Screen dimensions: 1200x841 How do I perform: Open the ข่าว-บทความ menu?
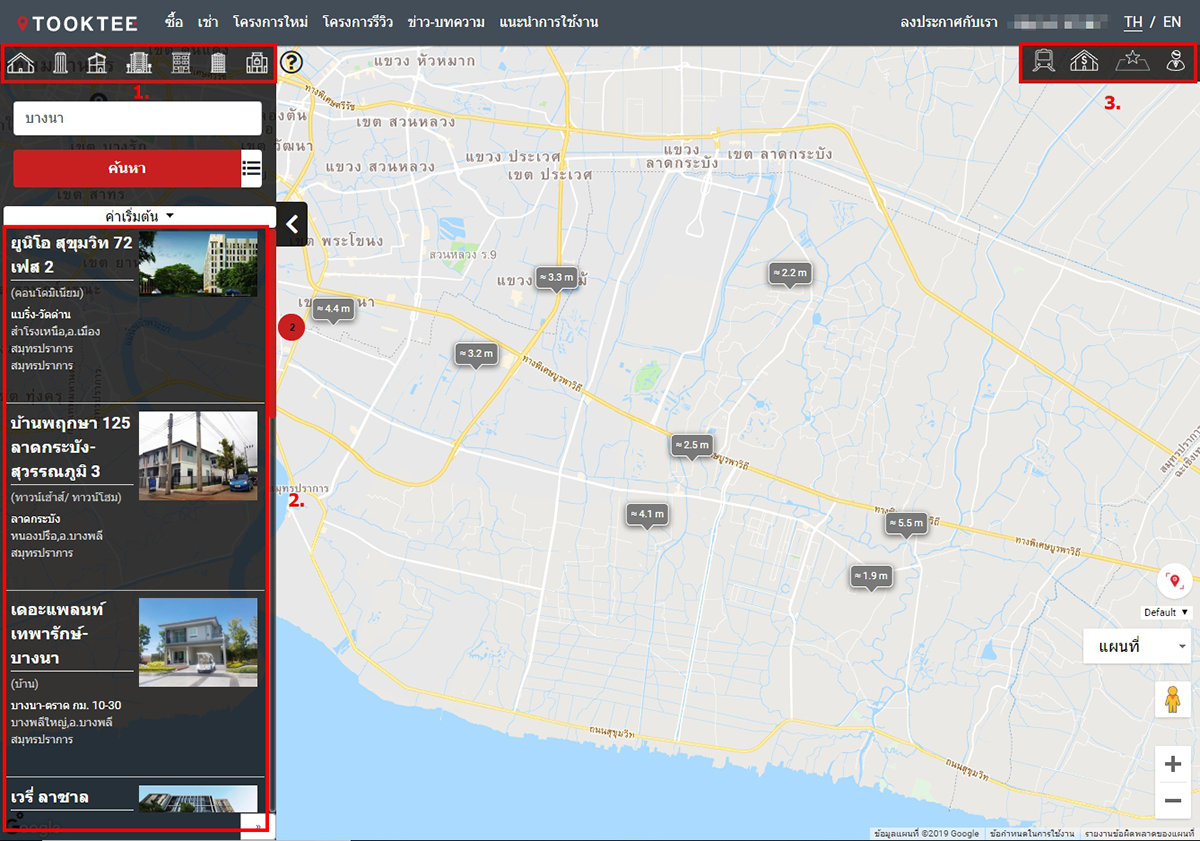click(446, 22)
